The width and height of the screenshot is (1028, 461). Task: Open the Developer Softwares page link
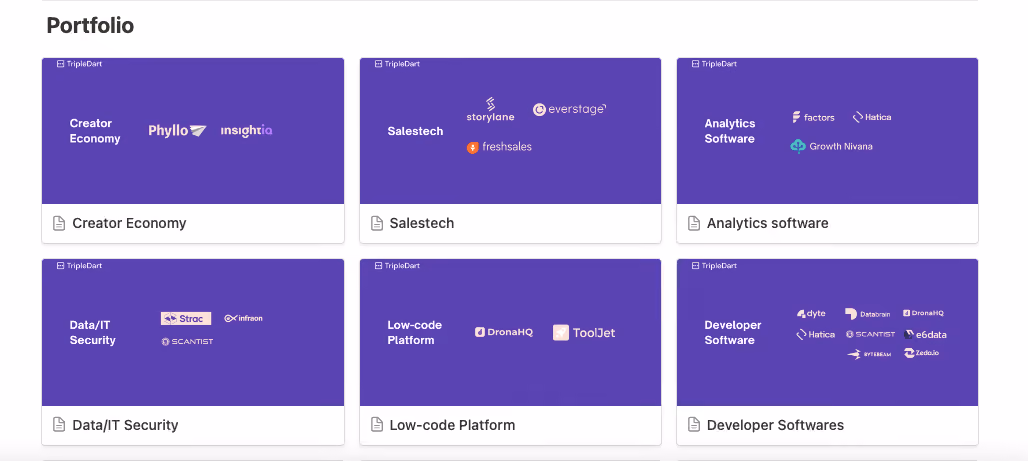pos(775,425)
